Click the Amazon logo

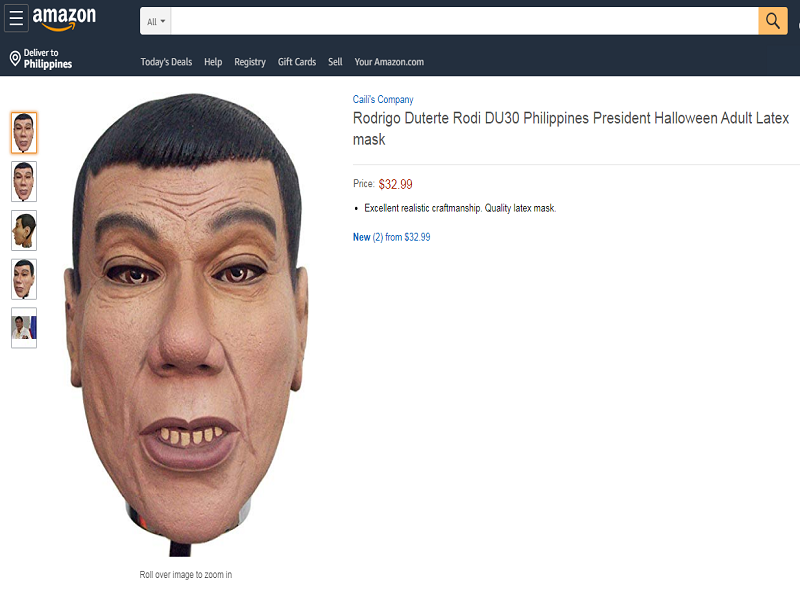coord(65,17)
